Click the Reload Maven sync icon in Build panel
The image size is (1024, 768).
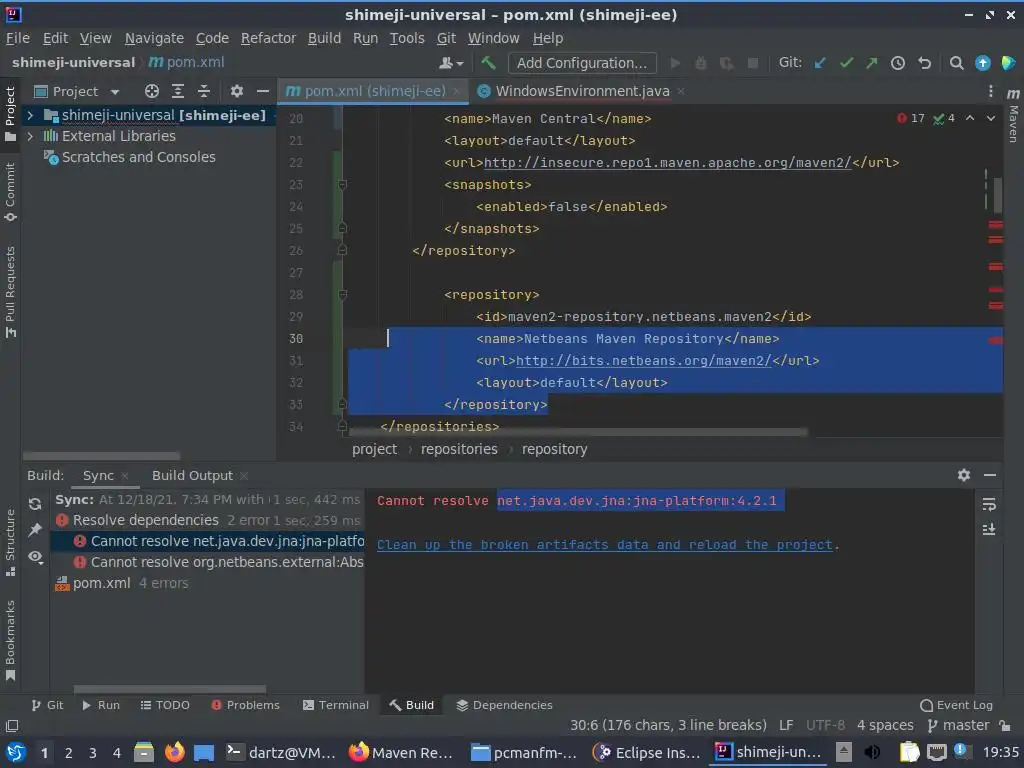pos(35,504)
